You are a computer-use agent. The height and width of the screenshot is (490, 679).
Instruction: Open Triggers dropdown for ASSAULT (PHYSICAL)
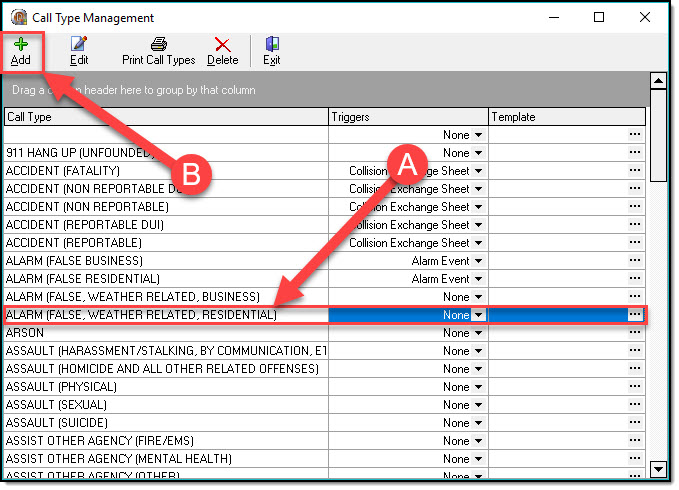point(478,387)
